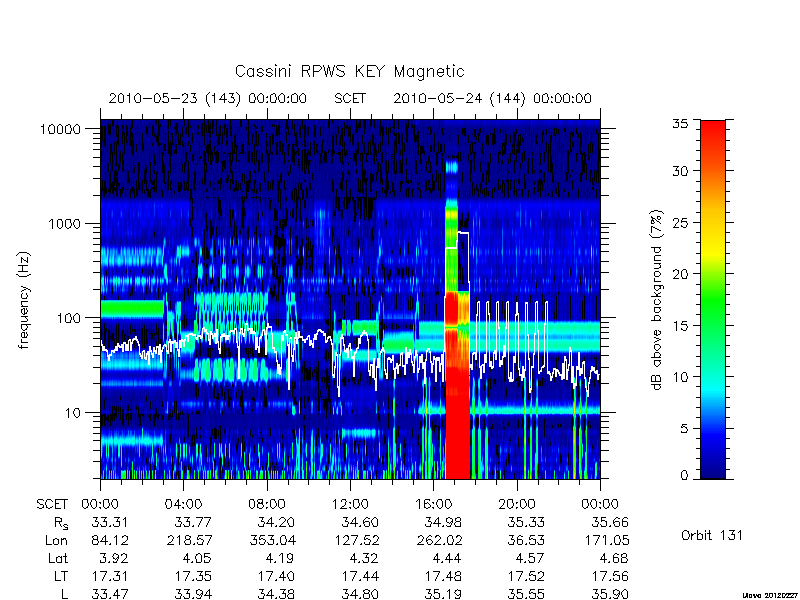The width and height of the screenshot is (800, 600).
Task: Click the '08:00' time tick label
Action: 267,505
